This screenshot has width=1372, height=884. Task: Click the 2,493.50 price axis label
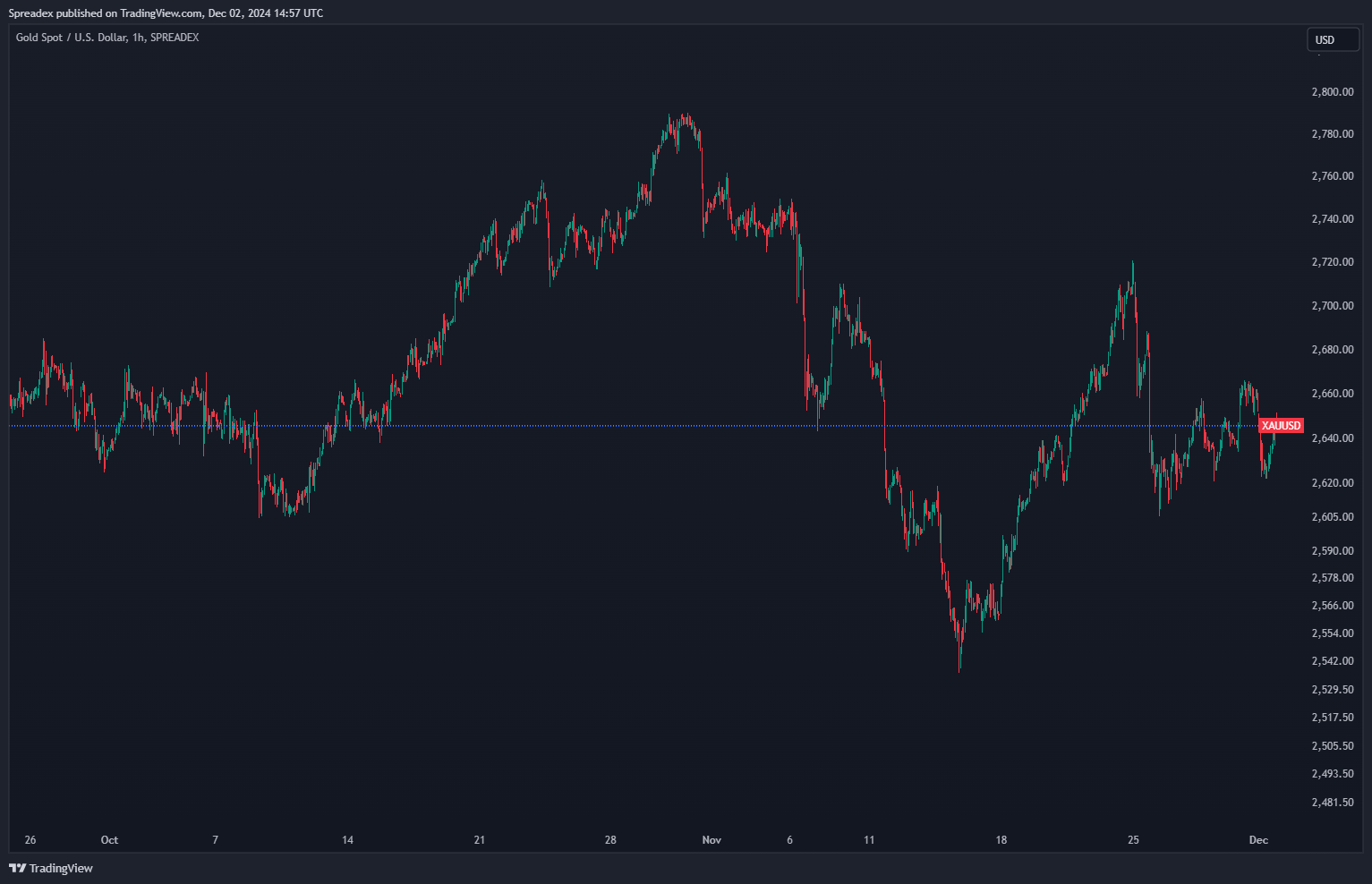(1333, 774)
